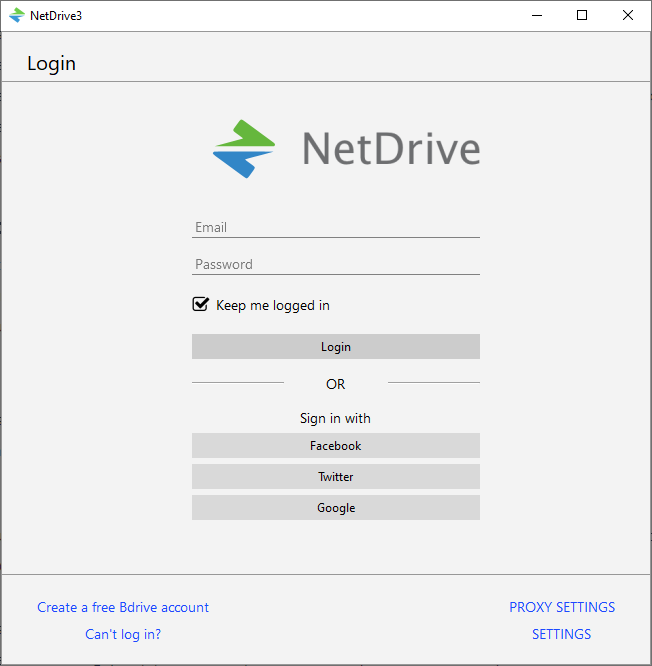The image size is (652, 666).
Task: Minimize the NetDrive3 window
Action: point(537,16)
